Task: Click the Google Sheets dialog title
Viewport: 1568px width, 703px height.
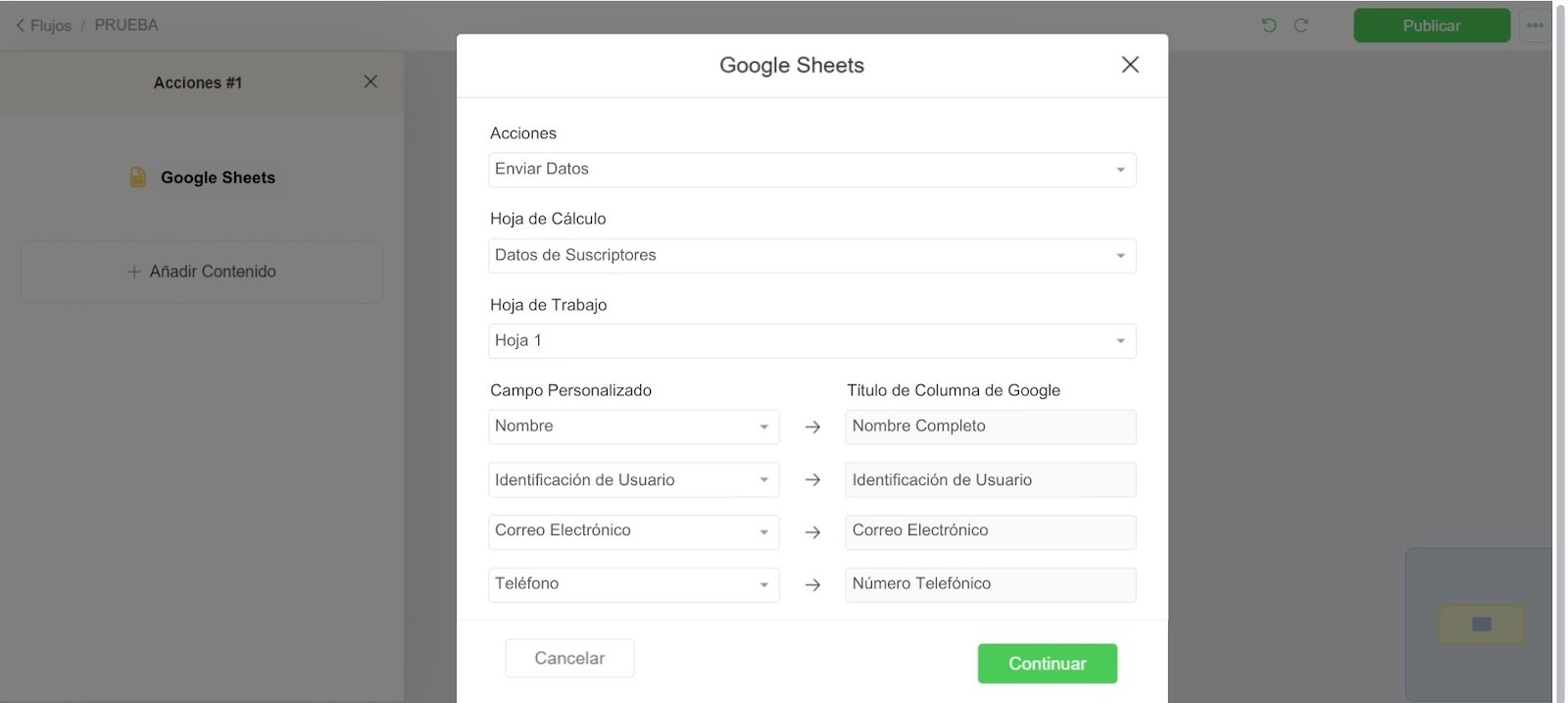Action: [x=792, y=66]
